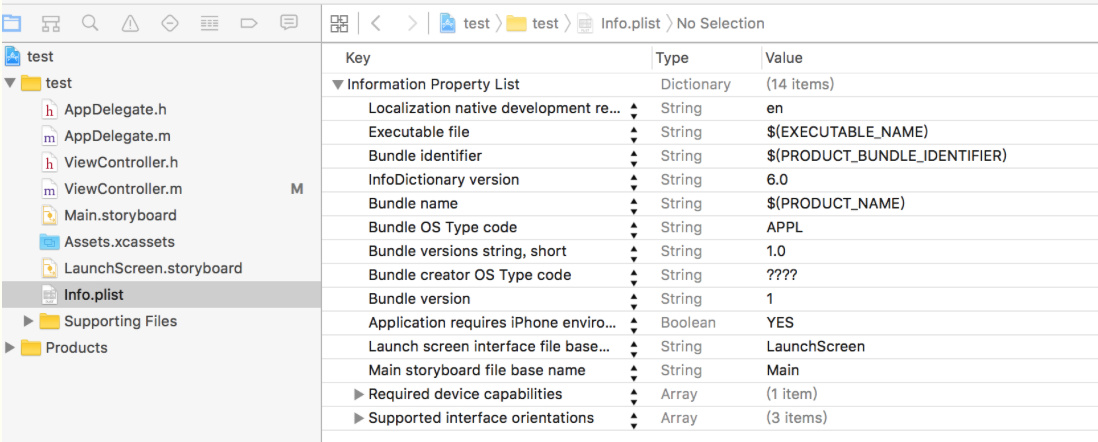1098x442 pixels.
Task: Go back with the left chevron
Action: (375, 23)
